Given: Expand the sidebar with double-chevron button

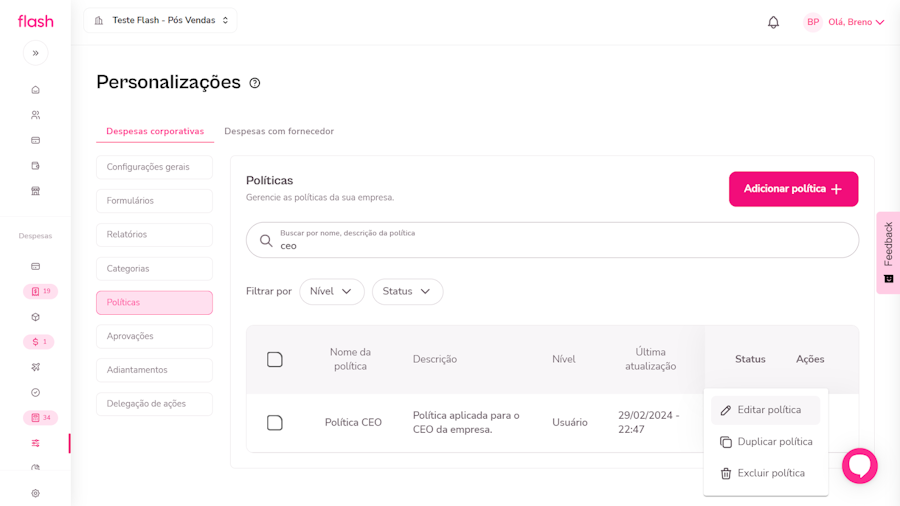Looking at the screenshot, I should tap(36, 53).
